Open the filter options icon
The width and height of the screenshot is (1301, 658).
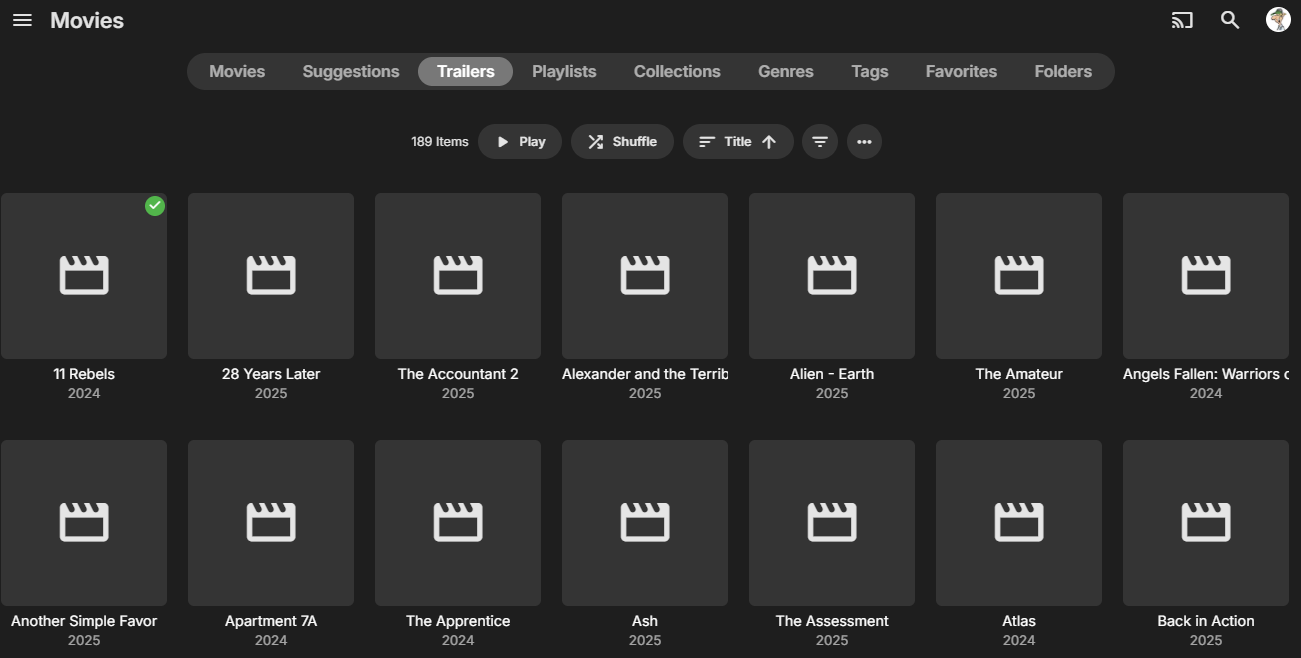click(819, 142)
